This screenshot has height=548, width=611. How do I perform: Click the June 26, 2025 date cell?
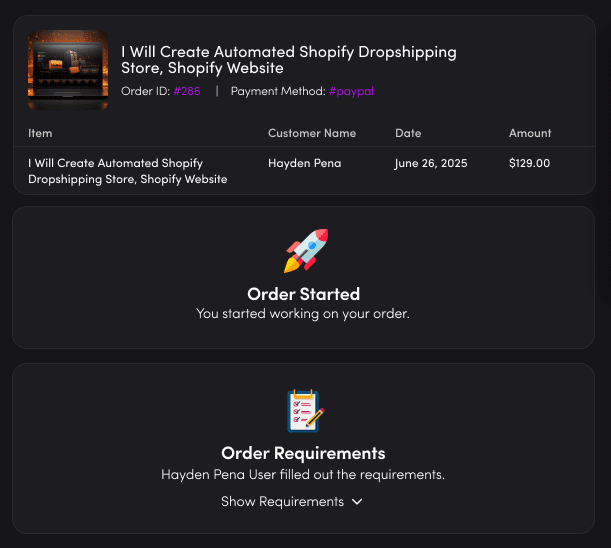pyautogui.click(x=431, y=163)
